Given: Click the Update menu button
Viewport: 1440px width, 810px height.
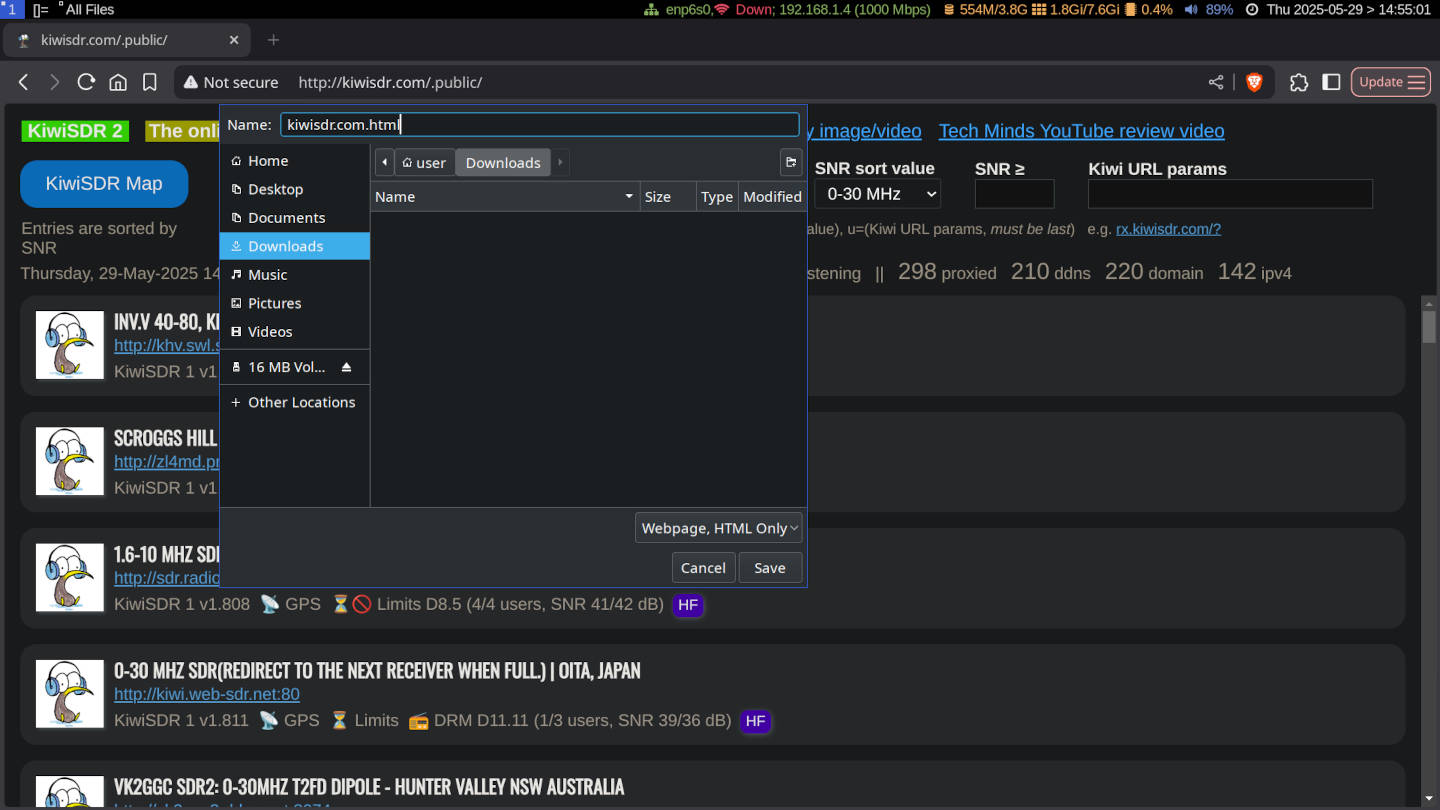Looking at the screenshot, I should tap(1390, 82).
